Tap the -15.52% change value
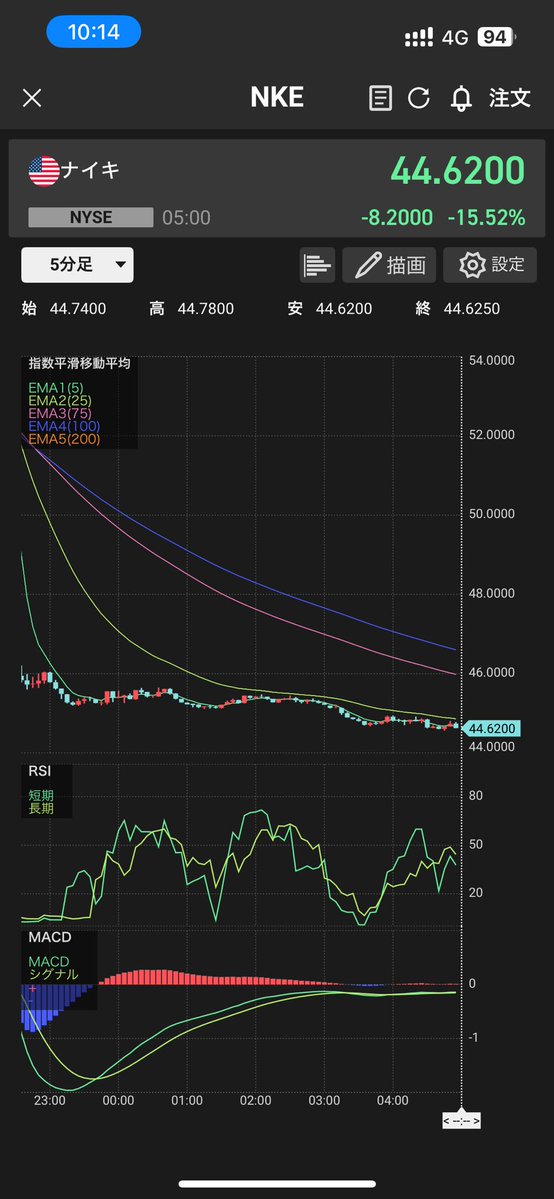554x1199 pixels. pos(487,218)
